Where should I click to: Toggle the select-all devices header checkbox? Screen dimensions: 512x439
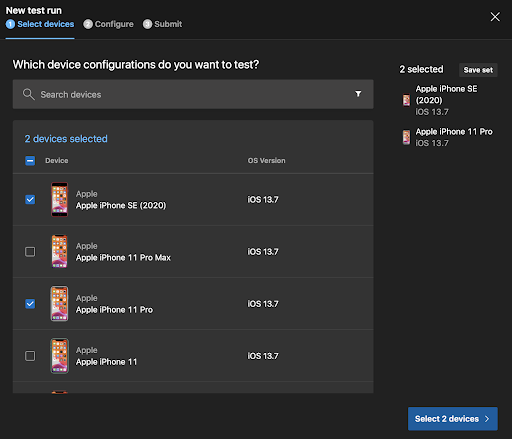click(x=30, y=161)
